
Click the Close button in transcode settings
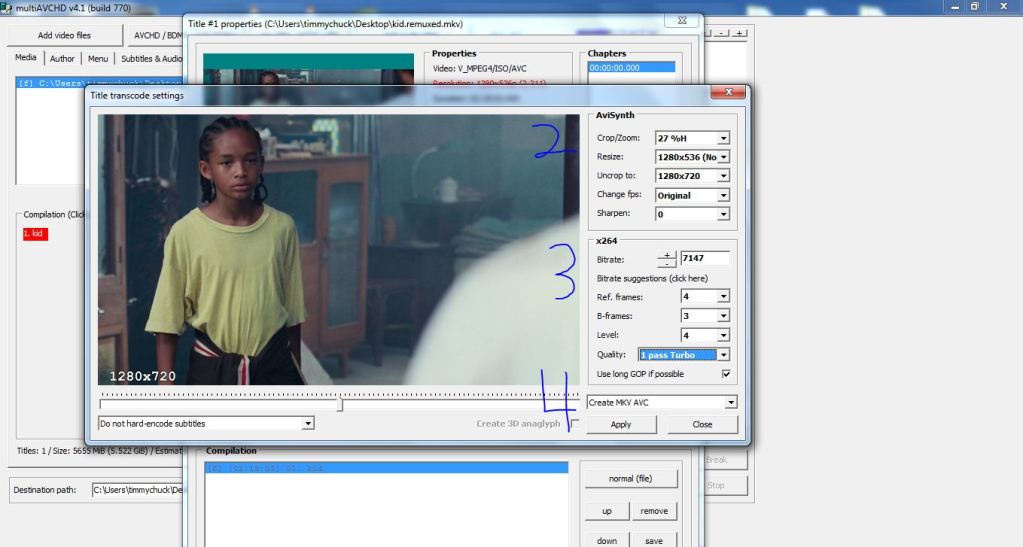coord(703,424)
